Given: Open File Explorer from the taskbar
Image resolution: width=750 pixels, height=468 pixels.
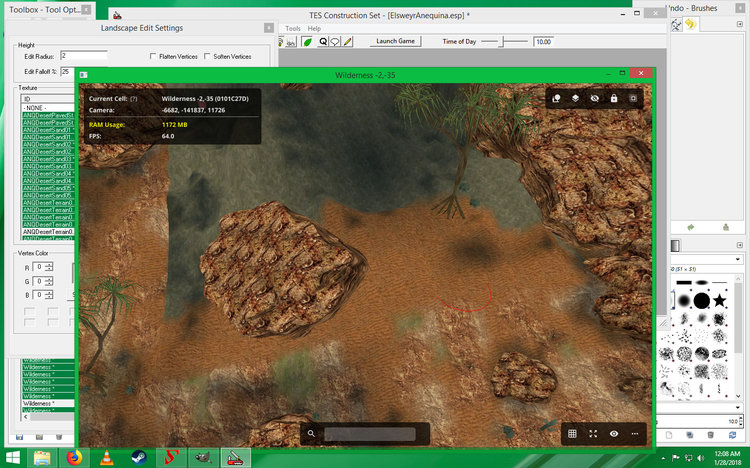Looking at the screenshot, I should tap(42, 458).
